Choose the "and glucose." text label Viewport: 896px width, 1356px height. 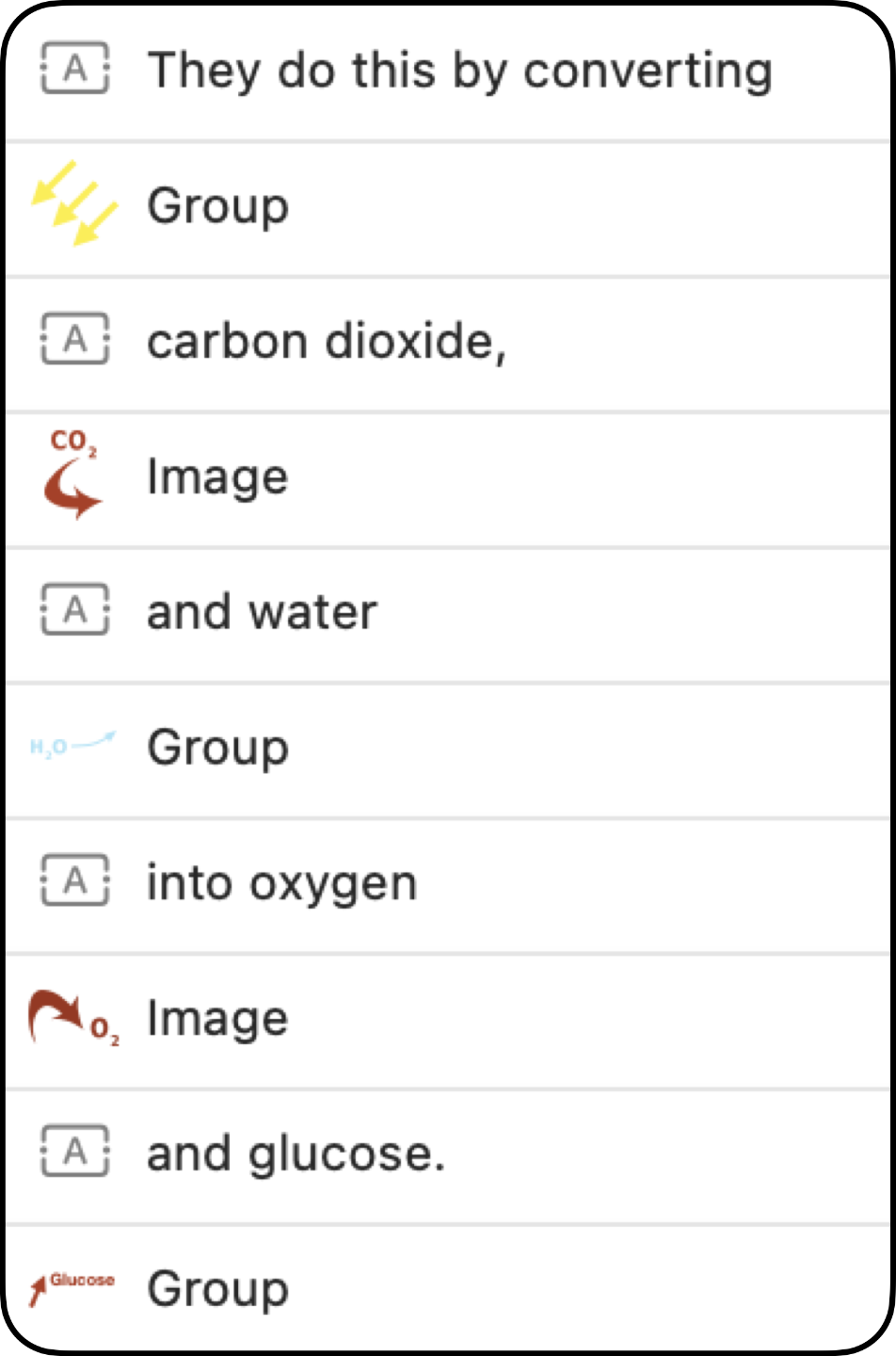(296, 1154)
